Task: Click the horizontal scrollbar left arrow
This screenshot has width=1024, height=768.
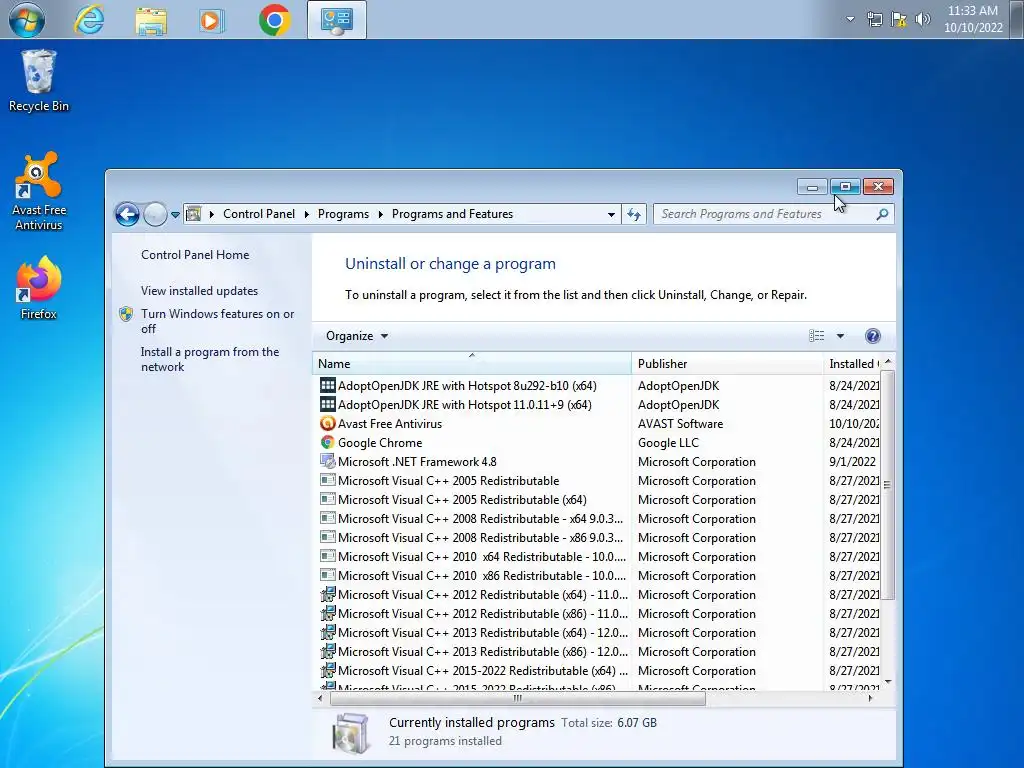Action: point(319,698)
